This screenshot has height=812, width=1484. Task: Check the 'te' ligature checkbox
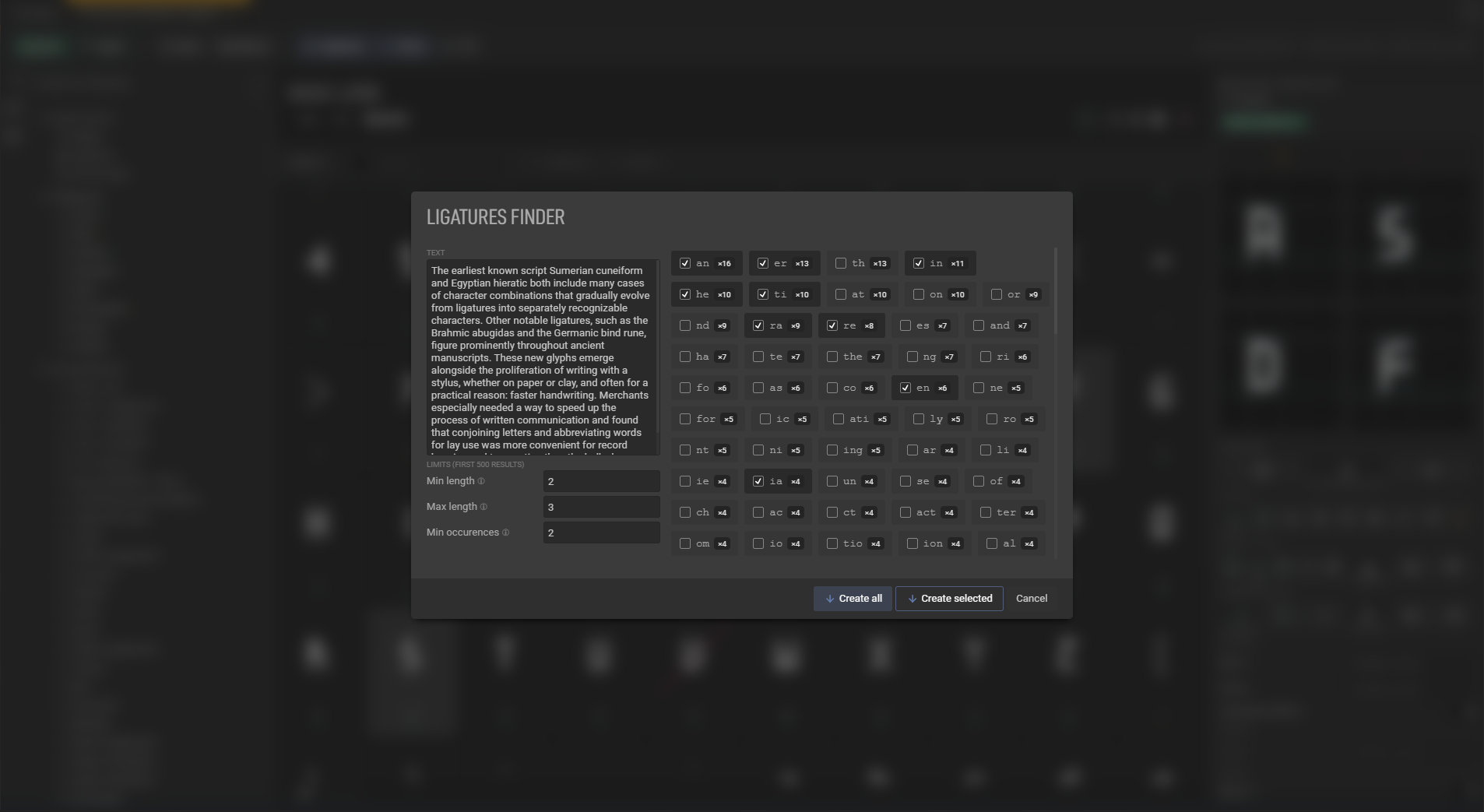tap(758, 357)
